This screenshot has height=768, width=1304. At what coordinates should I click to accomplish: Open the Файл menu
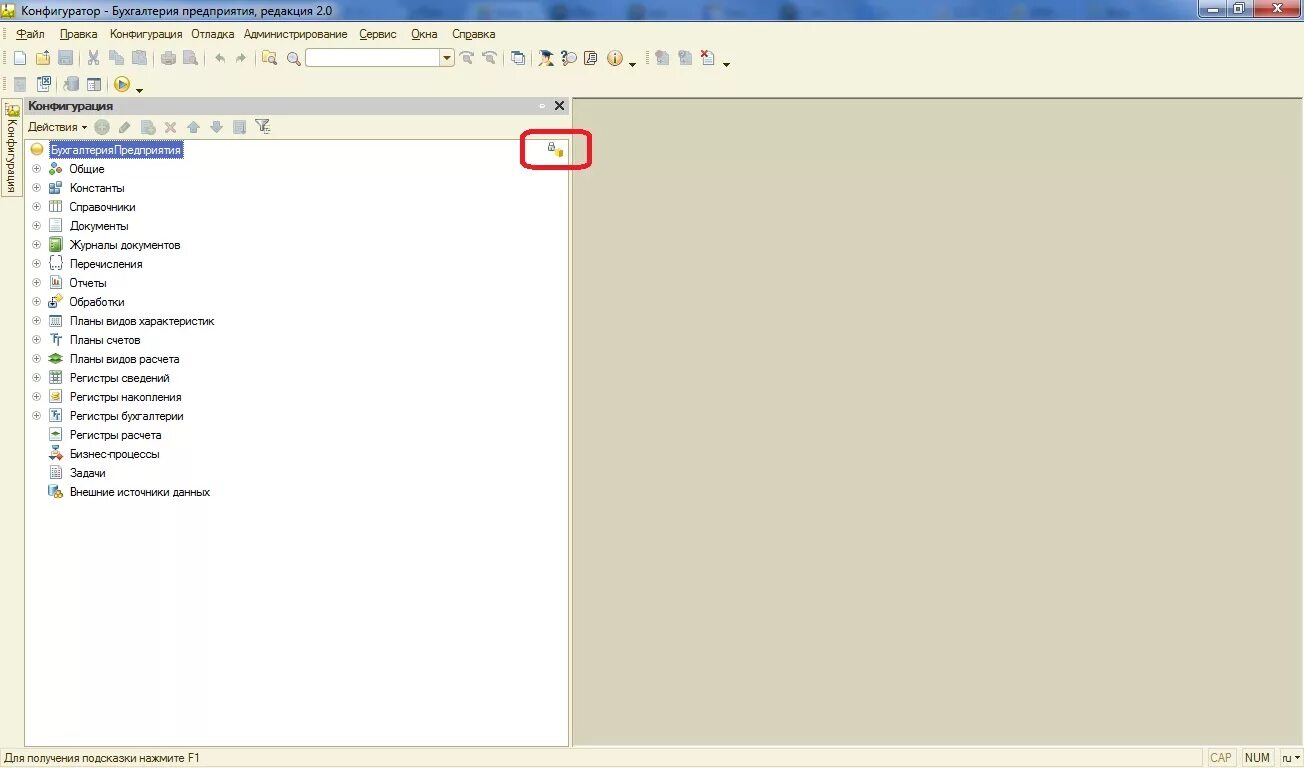(x=30, y=34)
